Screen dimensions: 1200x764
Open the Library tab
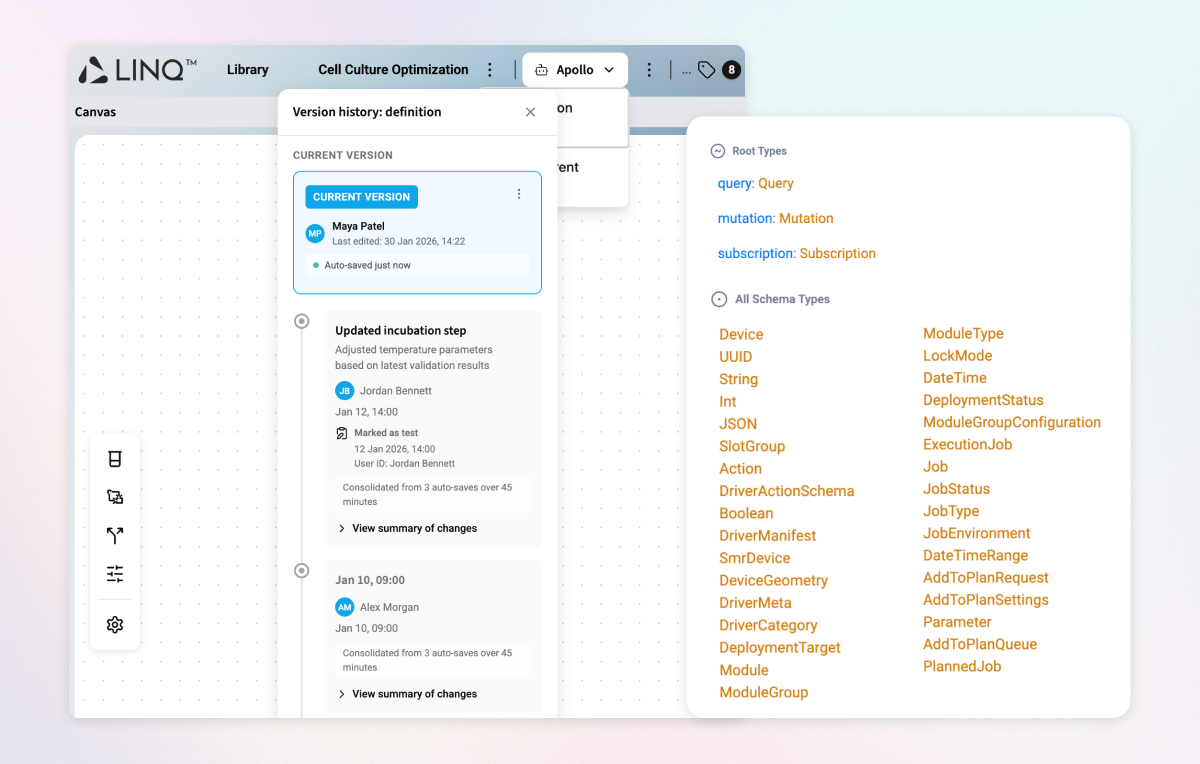coord(247,70)
